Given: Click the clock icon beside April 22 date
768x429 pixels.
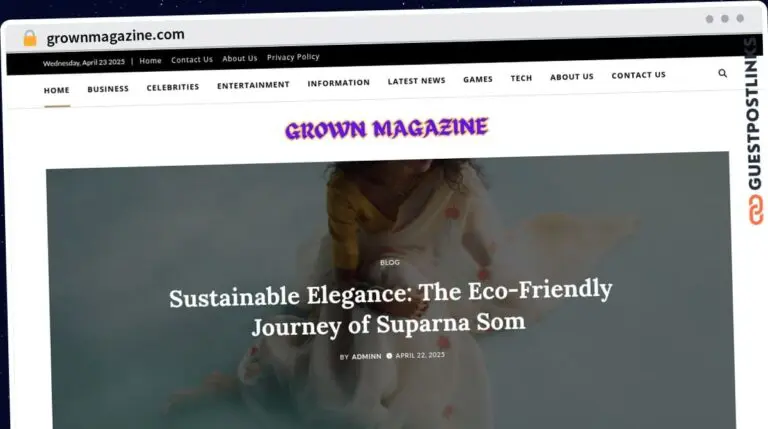Looking at the screenshot, I should click(x=389, y=356).
